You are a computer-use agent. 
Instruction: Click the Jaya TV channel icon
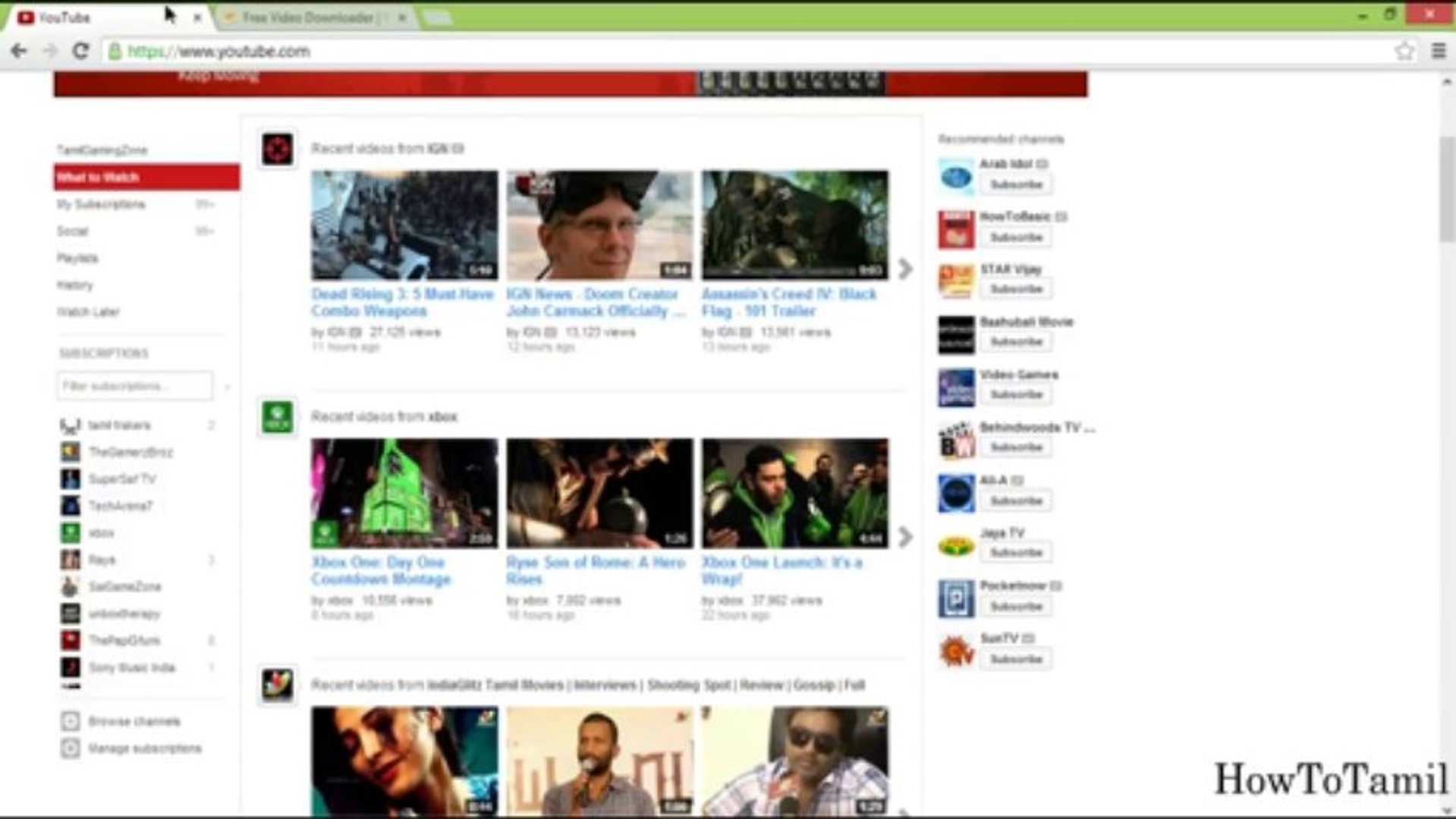coord(956,545)
